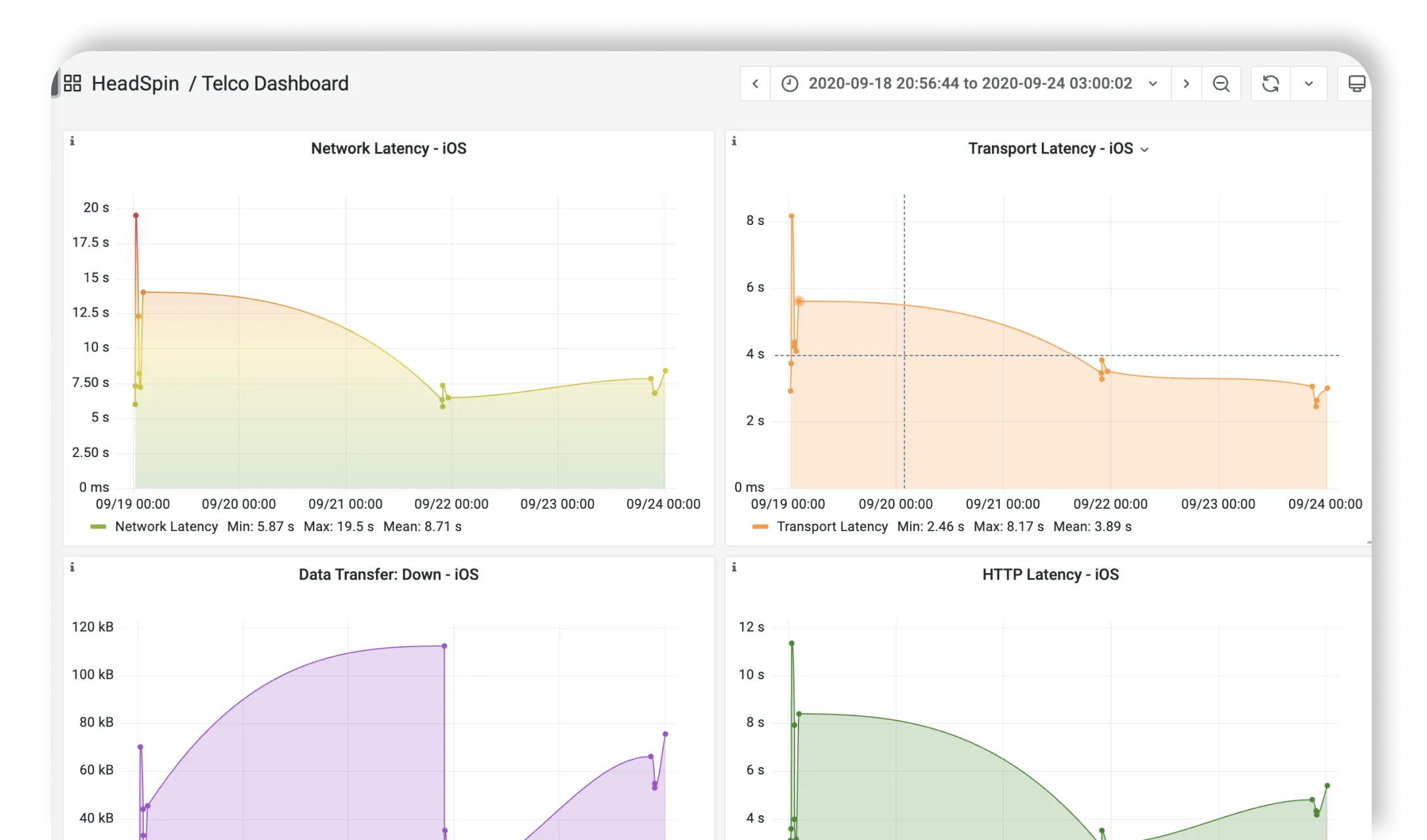Open info icon on Data Transfer panel
Screen dimensions: 1427x840
(72, 567)
